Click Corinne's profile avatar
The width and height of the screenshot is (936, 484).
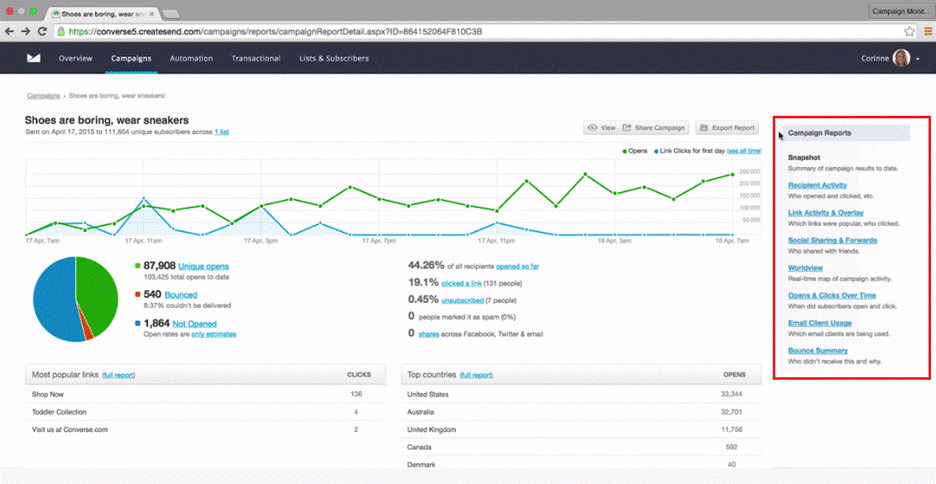click(x=901, y=58)
